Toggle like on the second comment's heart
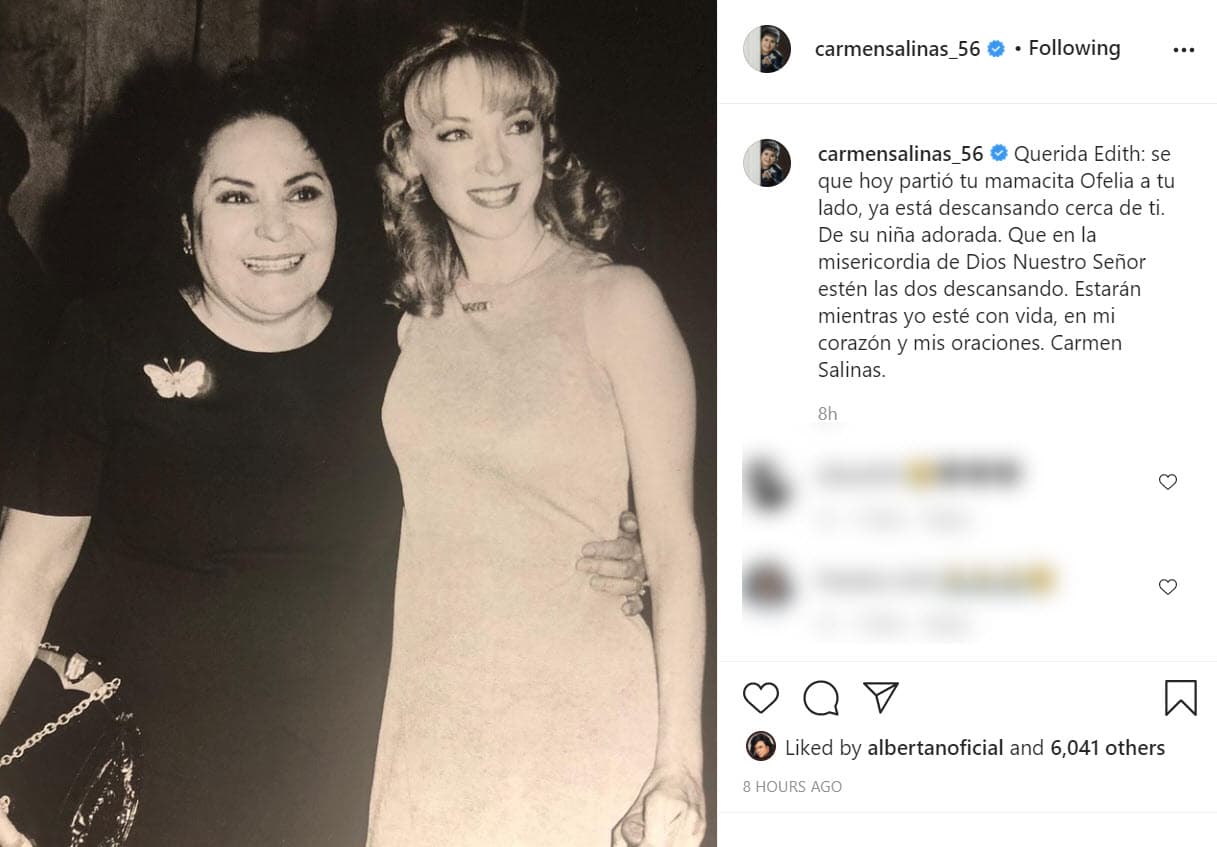 tap(1167, 587)
